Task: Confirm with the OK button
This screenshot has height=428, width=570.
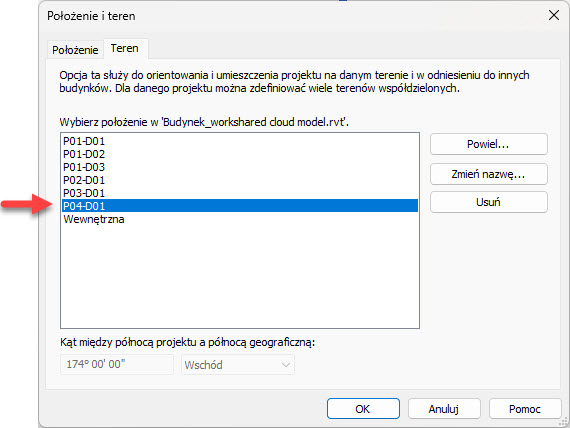Action: tap(363, 409)
